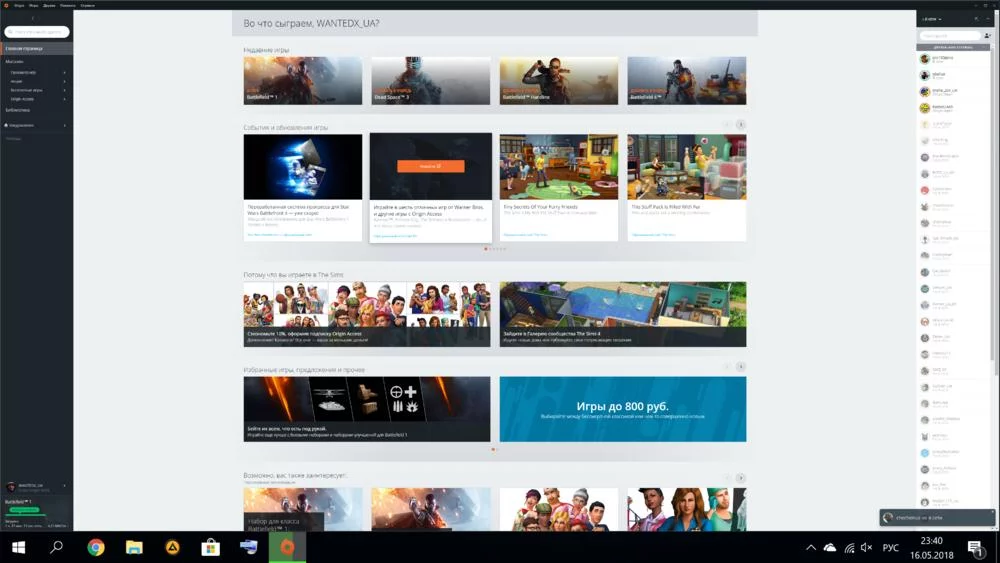Open the Star Wars Battlefront II progression news card
The width and height of the screenshot is (1000, 563).
point(303,187)
